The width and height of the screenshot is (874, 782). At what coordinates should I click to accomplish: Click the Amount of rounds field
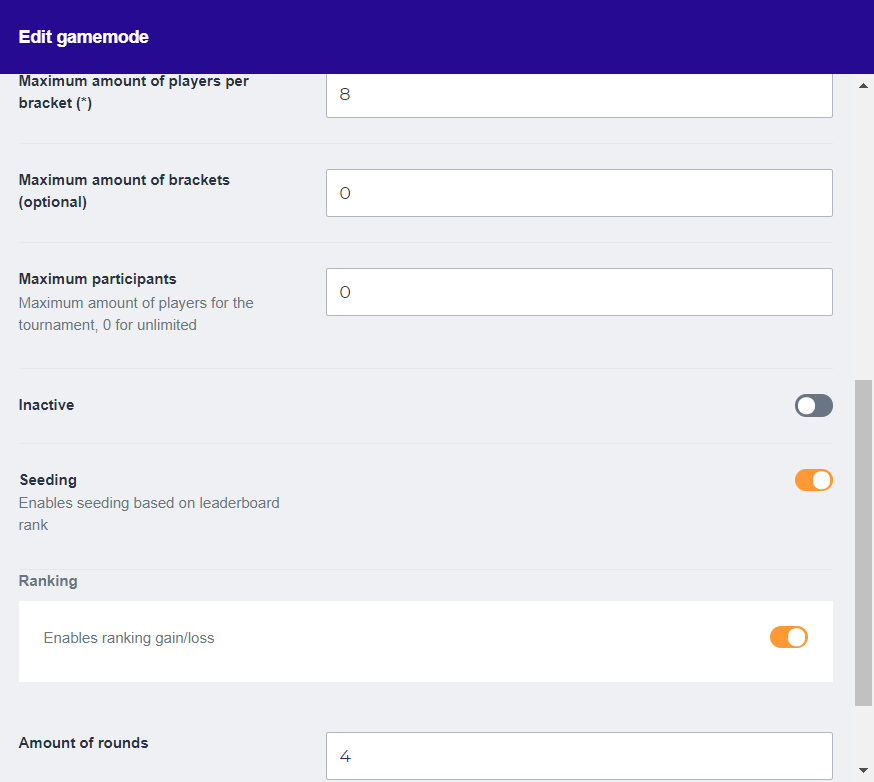tap(578, 756)
